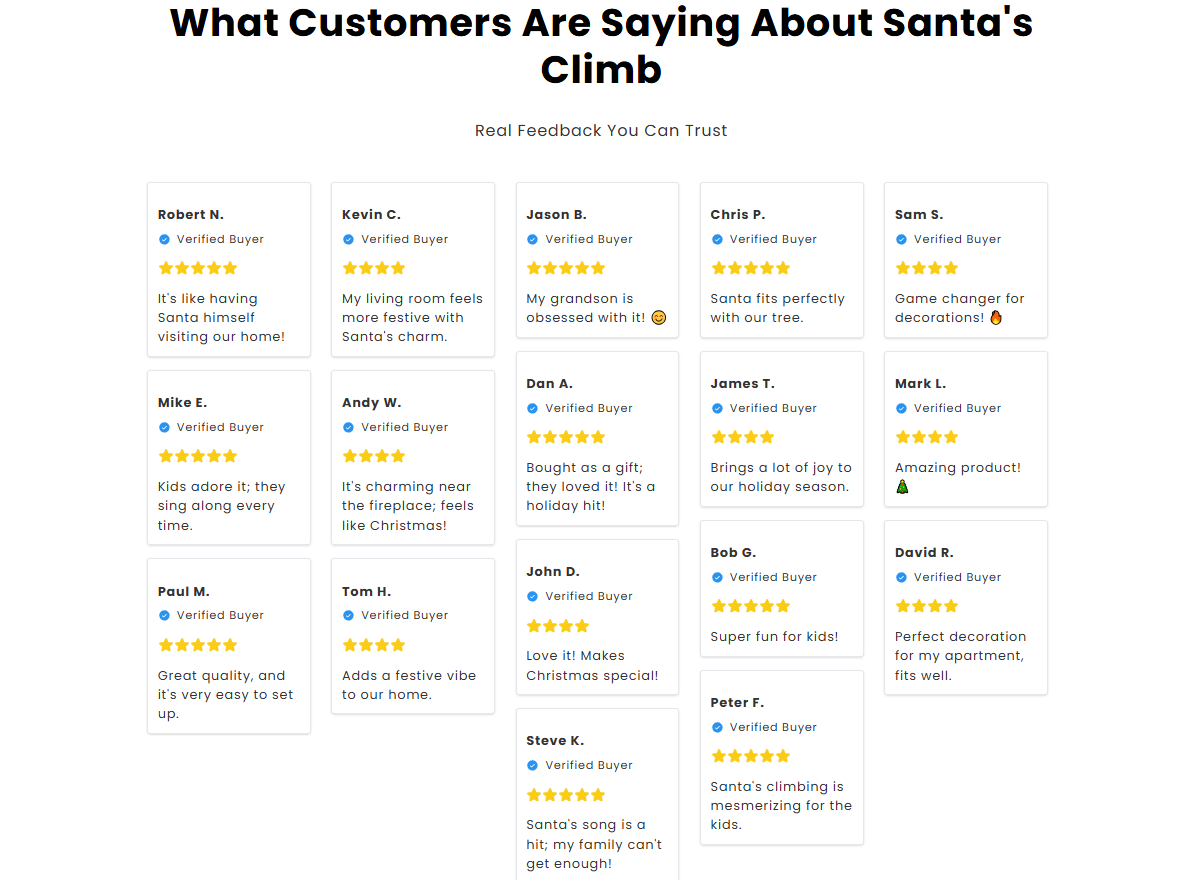Click the Christmas tree emoji in Mark L.'s review
The width and height of the screenshot is (1200, 880).
[902, 487]
